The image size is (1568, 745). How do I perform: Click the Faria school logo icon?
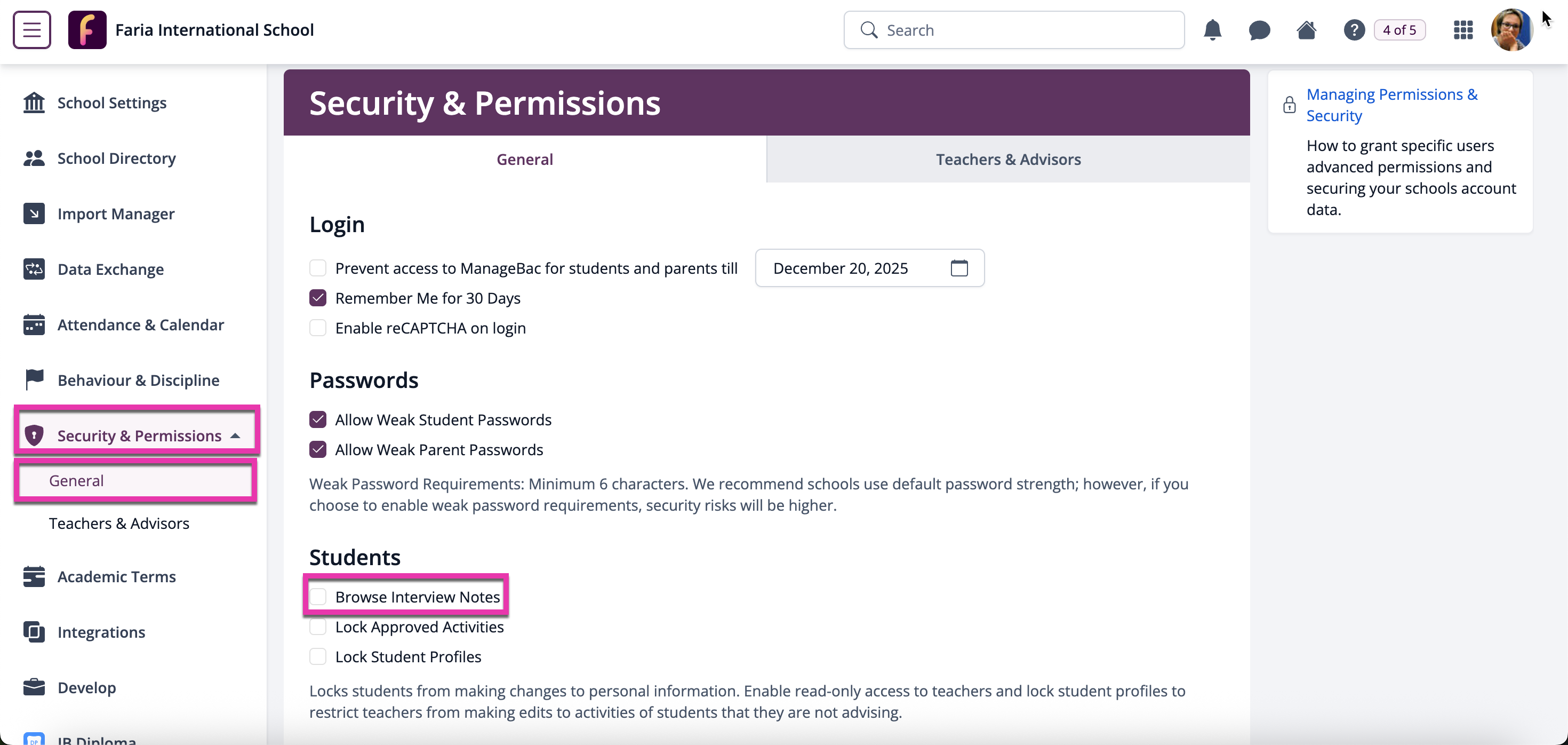[x=87, y=30]
